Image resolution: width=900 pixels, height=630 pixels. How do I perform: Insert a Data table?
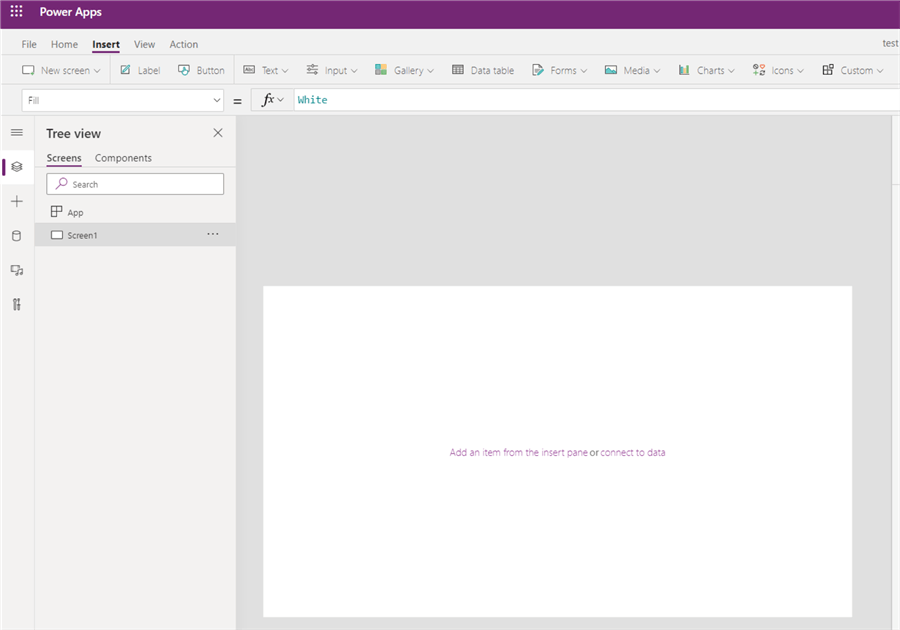[483, 70]
